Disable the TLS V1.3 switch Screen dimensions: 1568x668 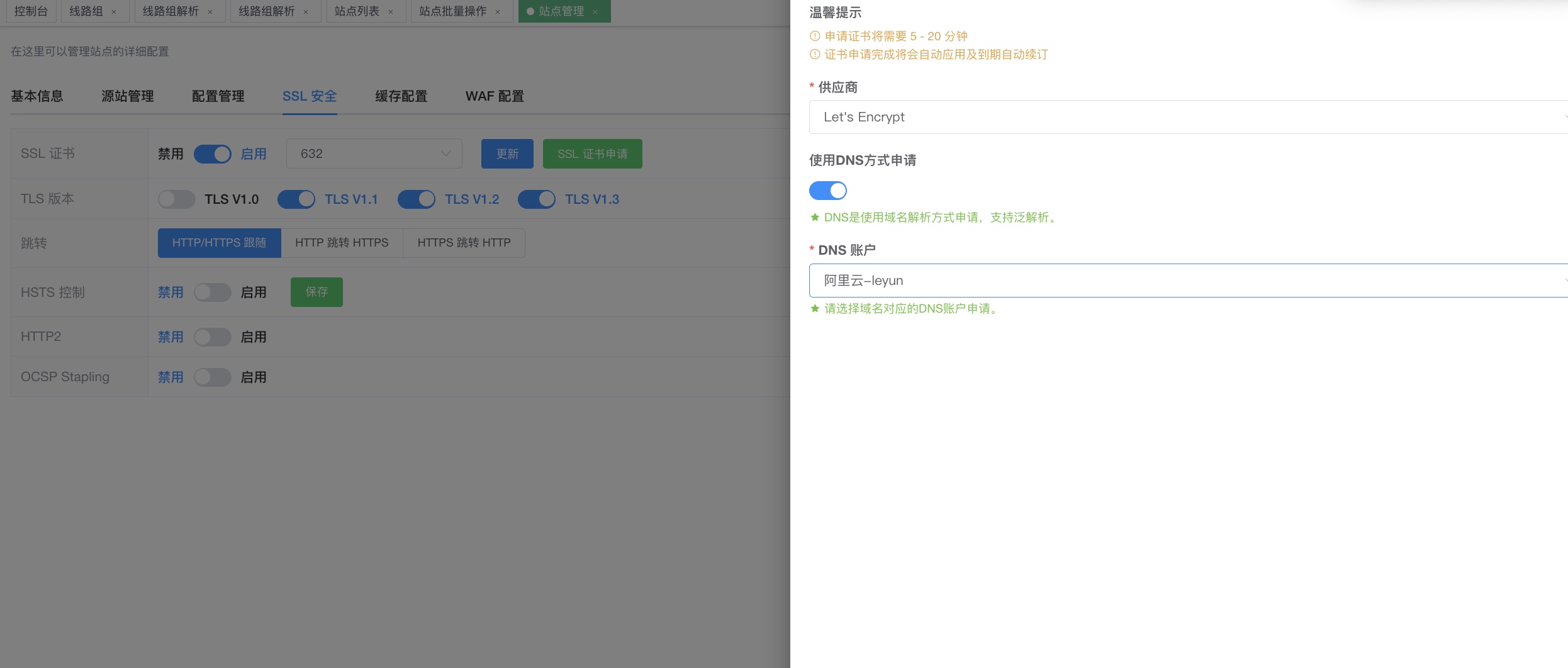[536, 199]
